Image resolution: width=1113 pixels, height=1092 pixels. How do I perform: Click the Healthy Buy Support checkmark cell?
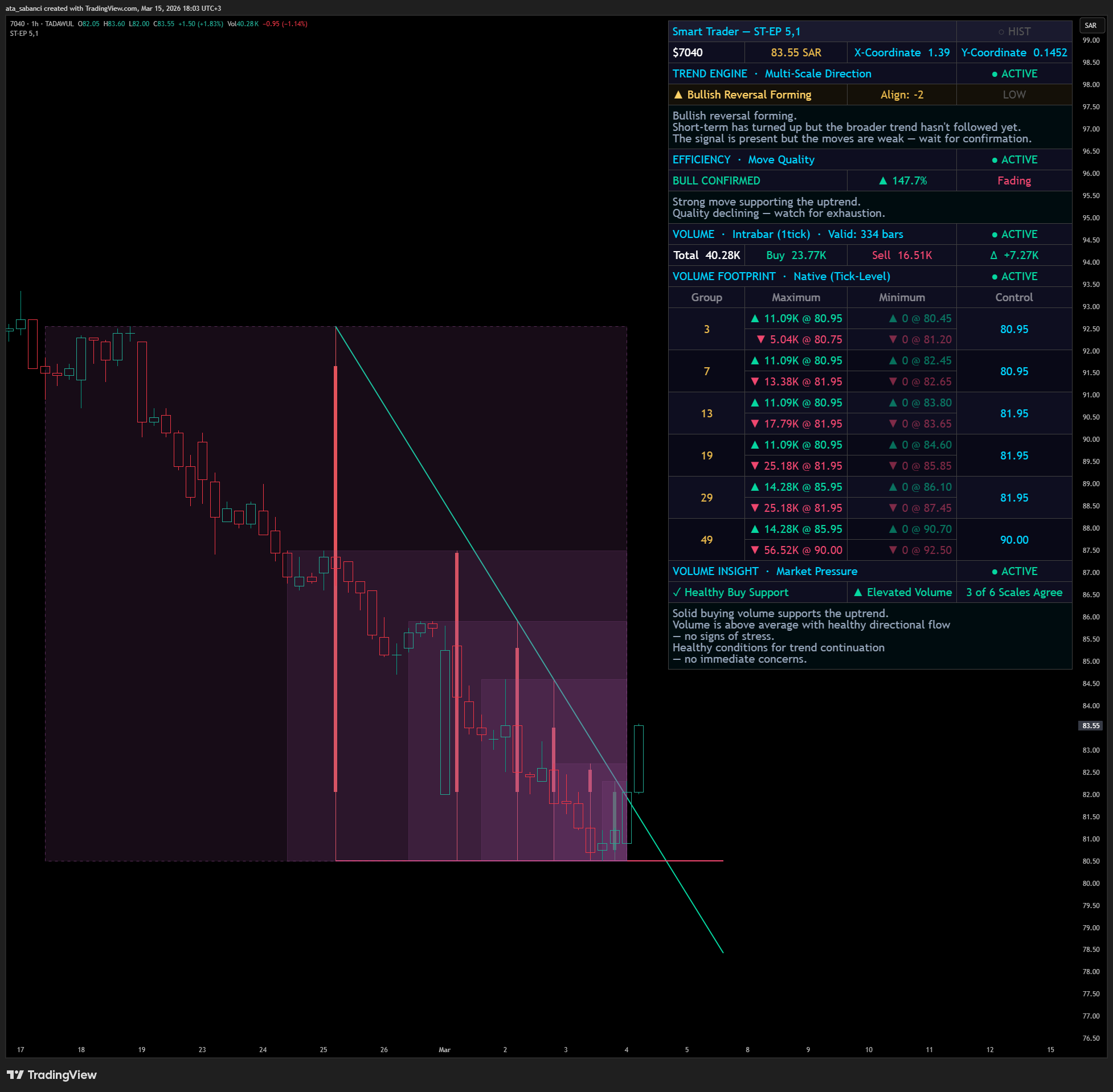coord(758,593)
